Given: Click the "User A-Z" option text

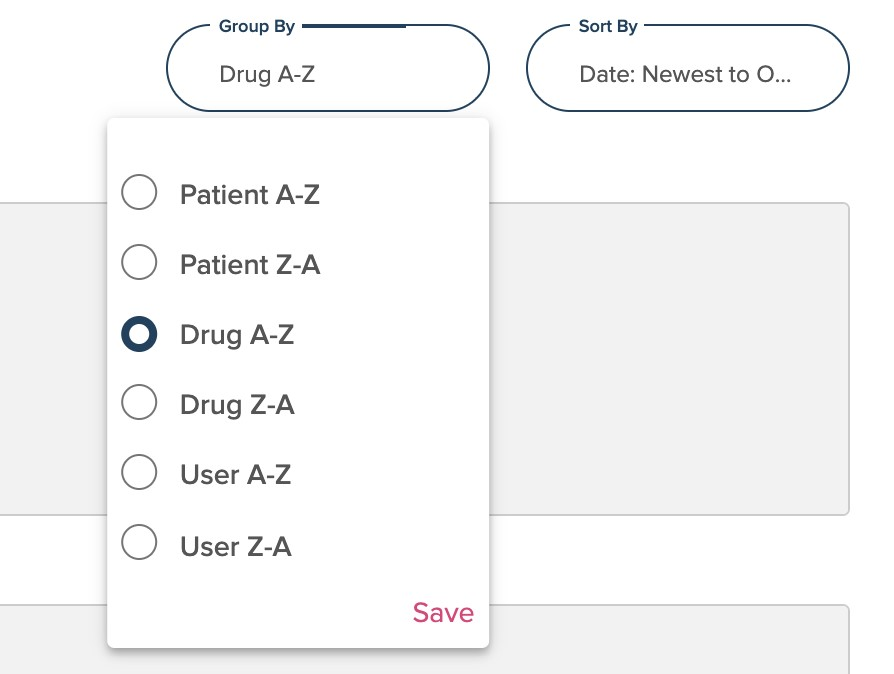Looking at the screenshot, I should coord(235,474).
